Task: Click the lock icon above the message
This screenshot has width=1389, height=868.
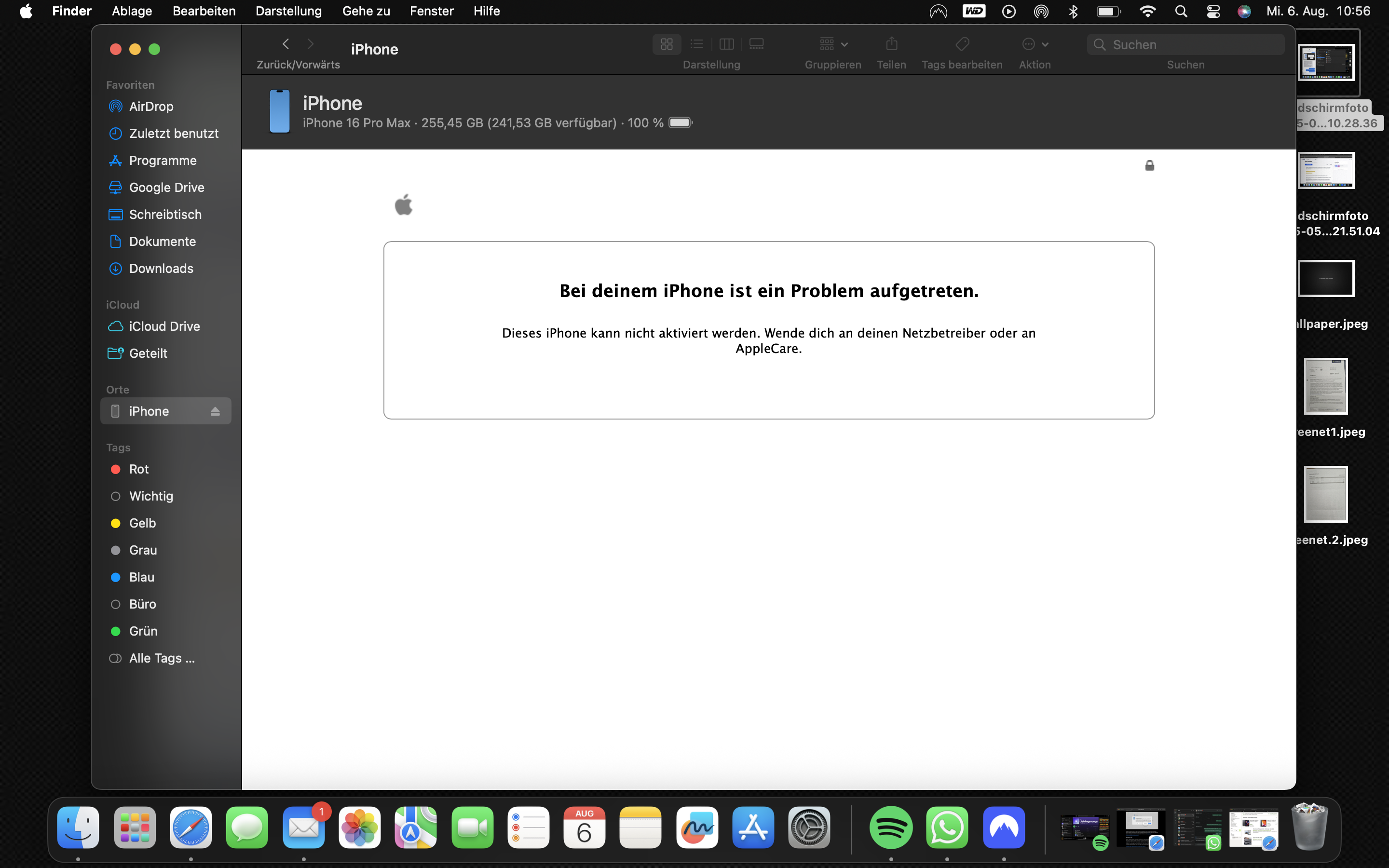Action: [x=1149, y=166]
